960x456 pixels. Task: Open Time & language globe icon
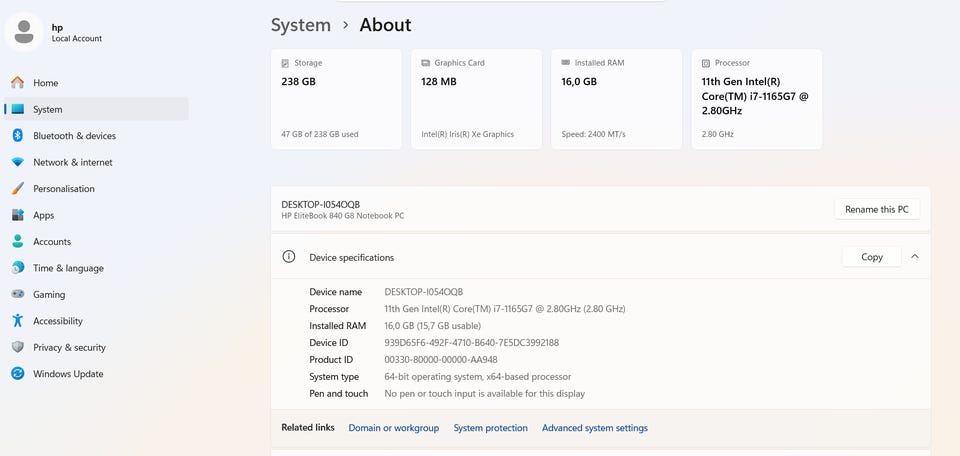point(18,267)
